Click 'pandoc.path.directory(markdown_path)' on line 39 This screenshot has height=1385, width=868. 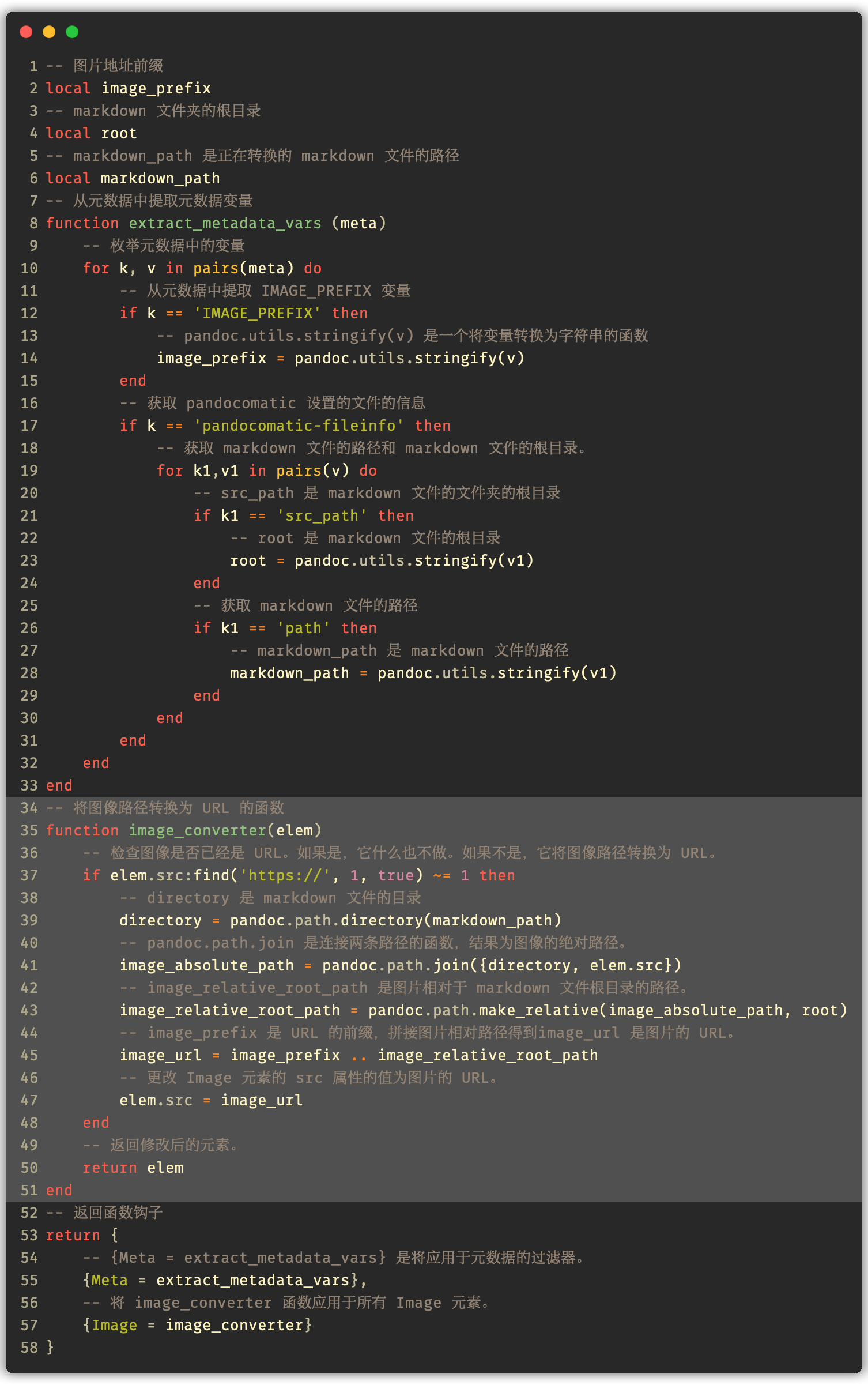pos(396,920)
